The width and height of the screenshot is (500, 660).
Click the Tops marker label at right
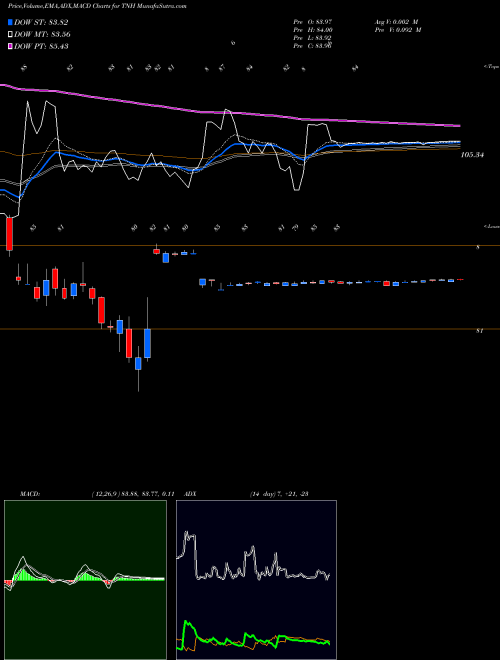[x=491, y=67]
